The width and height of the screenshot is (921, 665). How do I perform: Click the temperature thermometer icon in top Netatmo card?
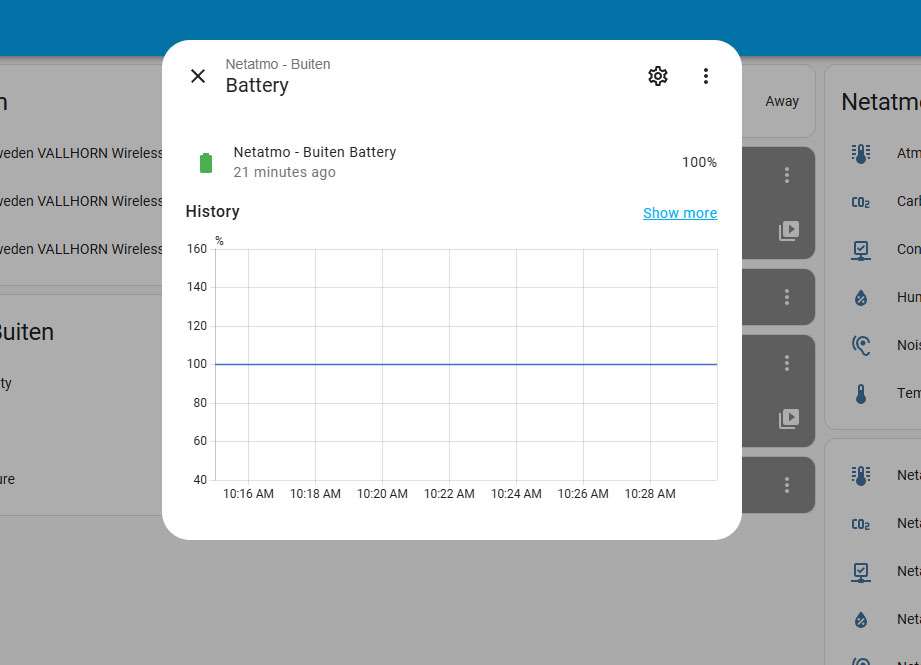[x=860, y=393]
